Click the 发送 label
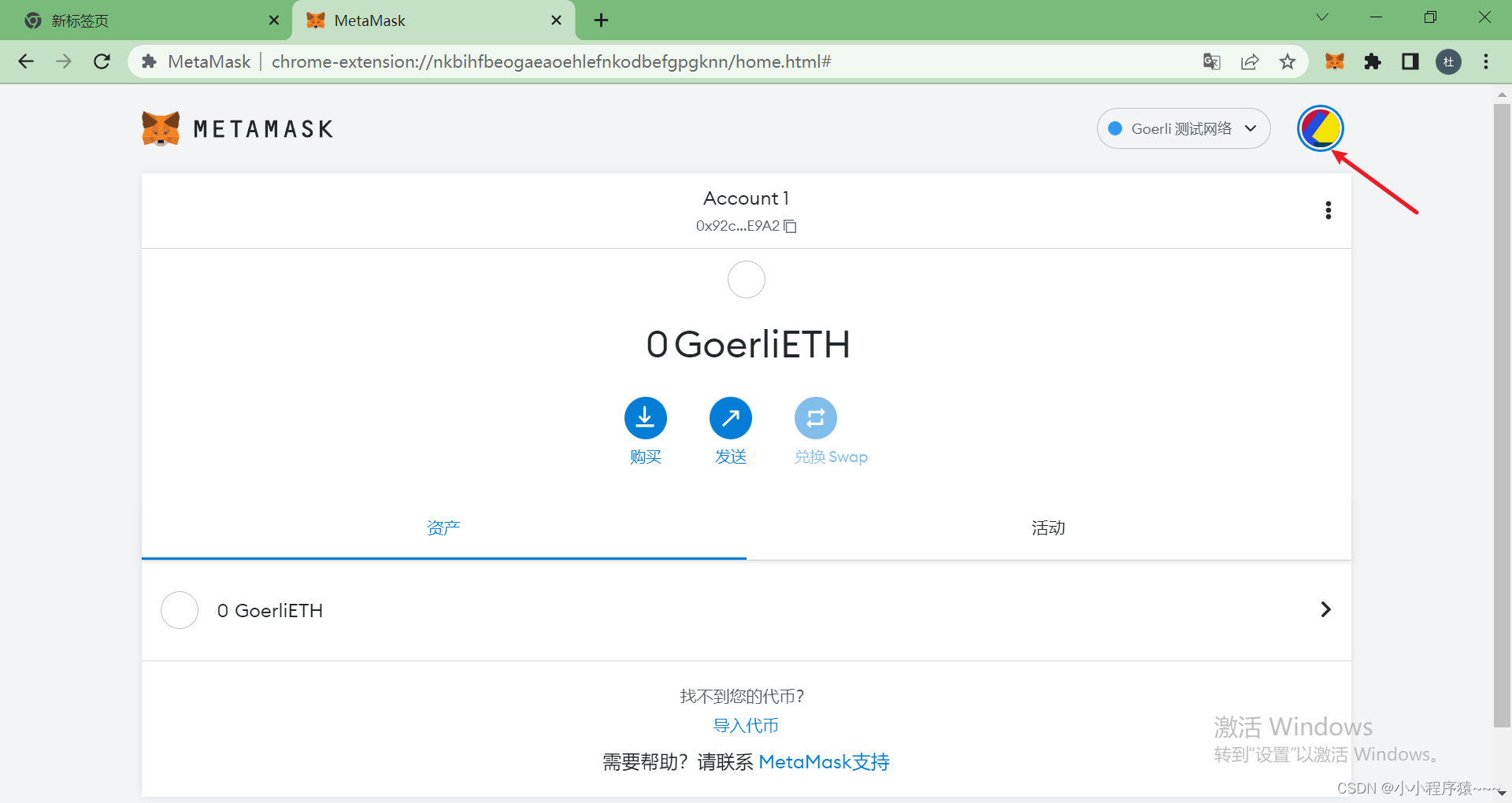The height and width of the screenshot is (803, 1512). click(730, 457)
